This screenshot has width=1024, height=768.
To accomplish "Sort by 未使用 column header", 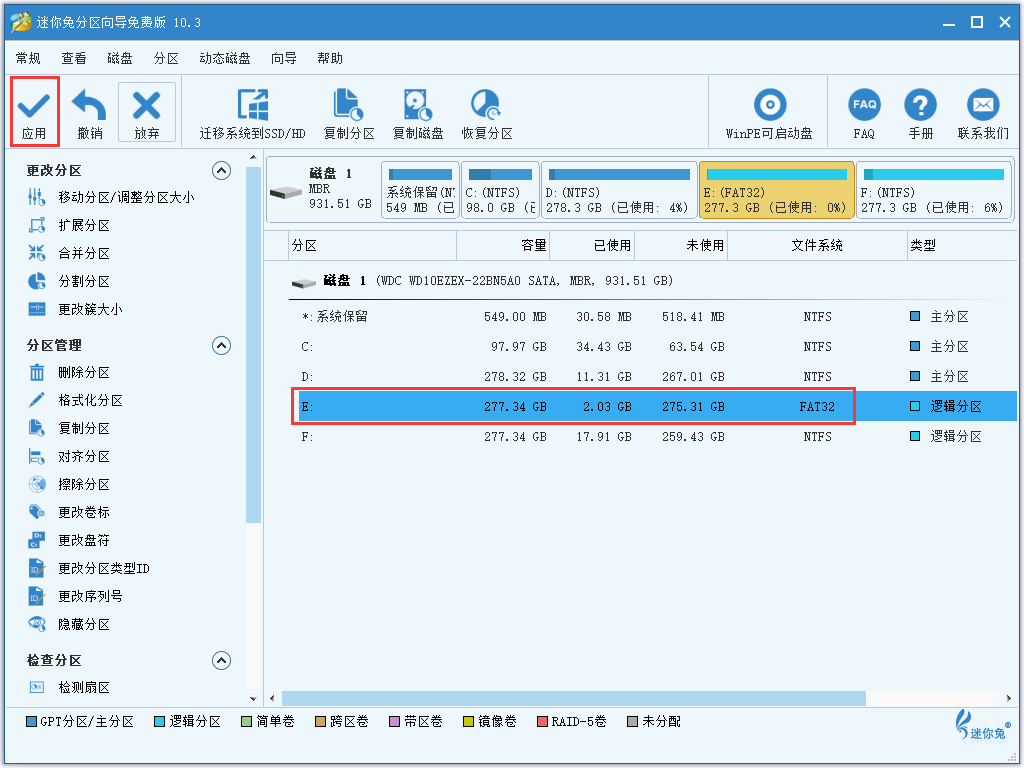I will (x=681, y=246).
